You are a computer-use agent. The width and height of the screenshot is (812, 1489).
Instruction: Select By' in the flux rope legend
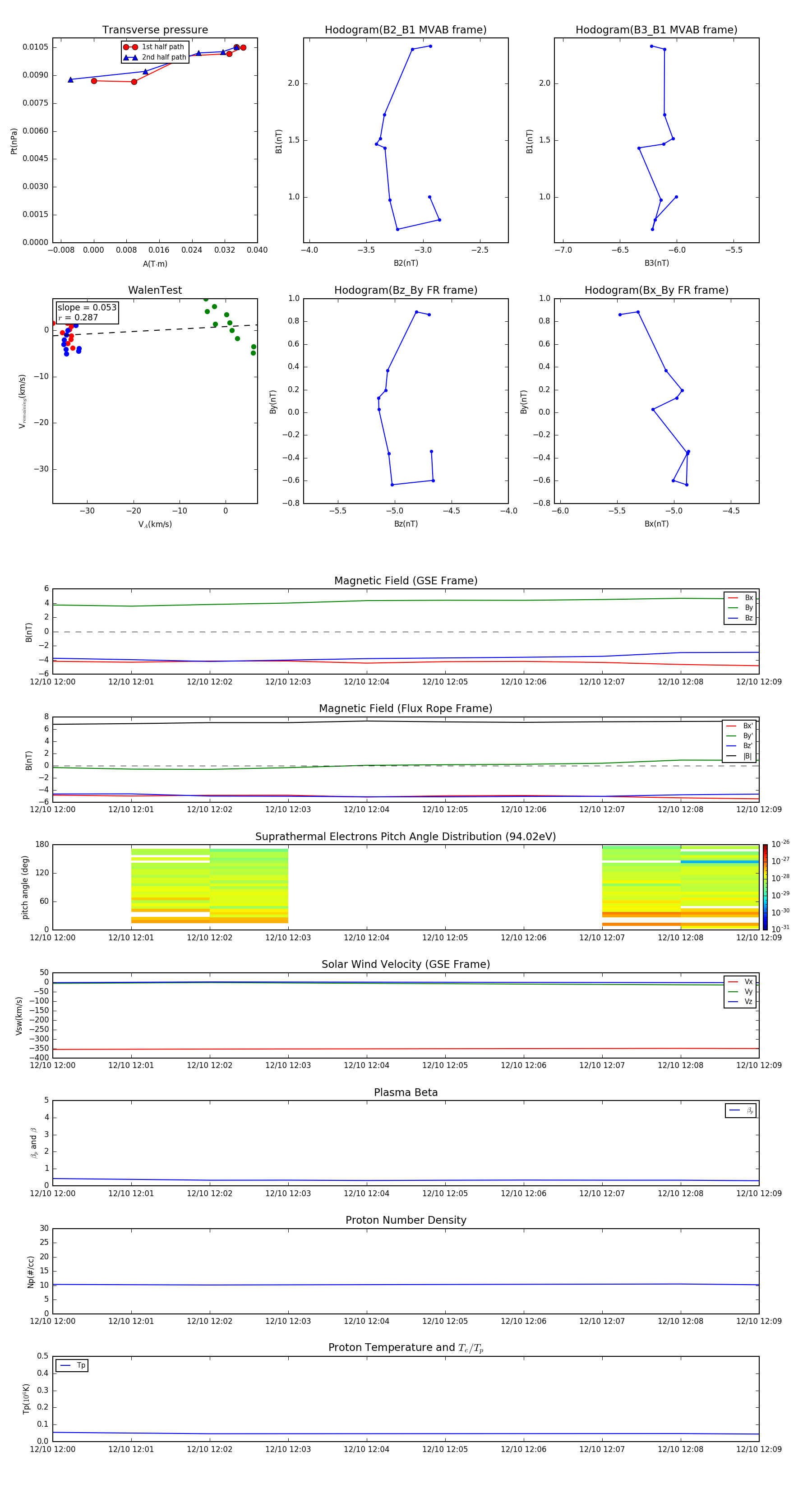tap(740, 736)
